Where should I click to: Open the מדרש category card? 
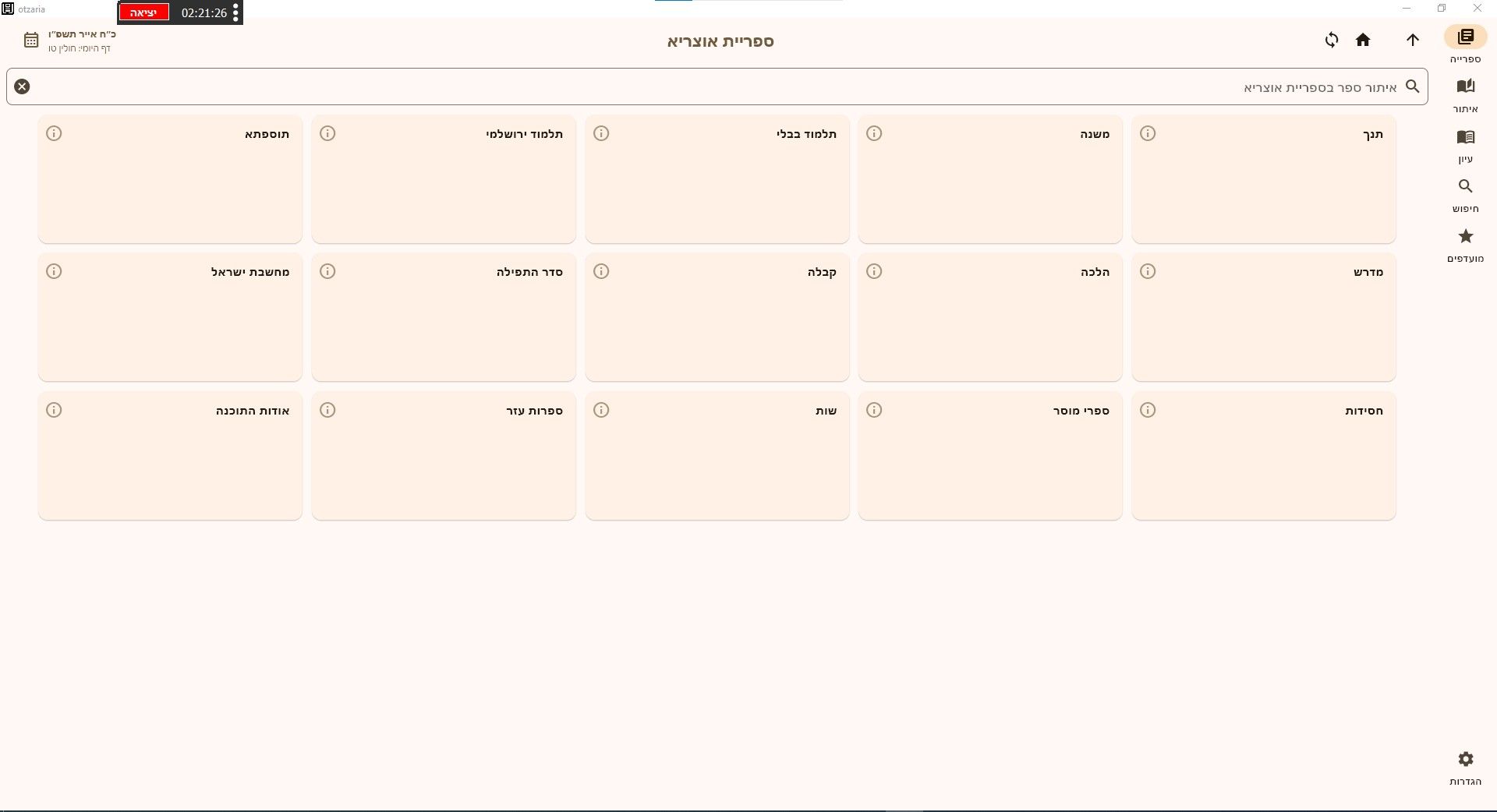(x=1264, y=317)
